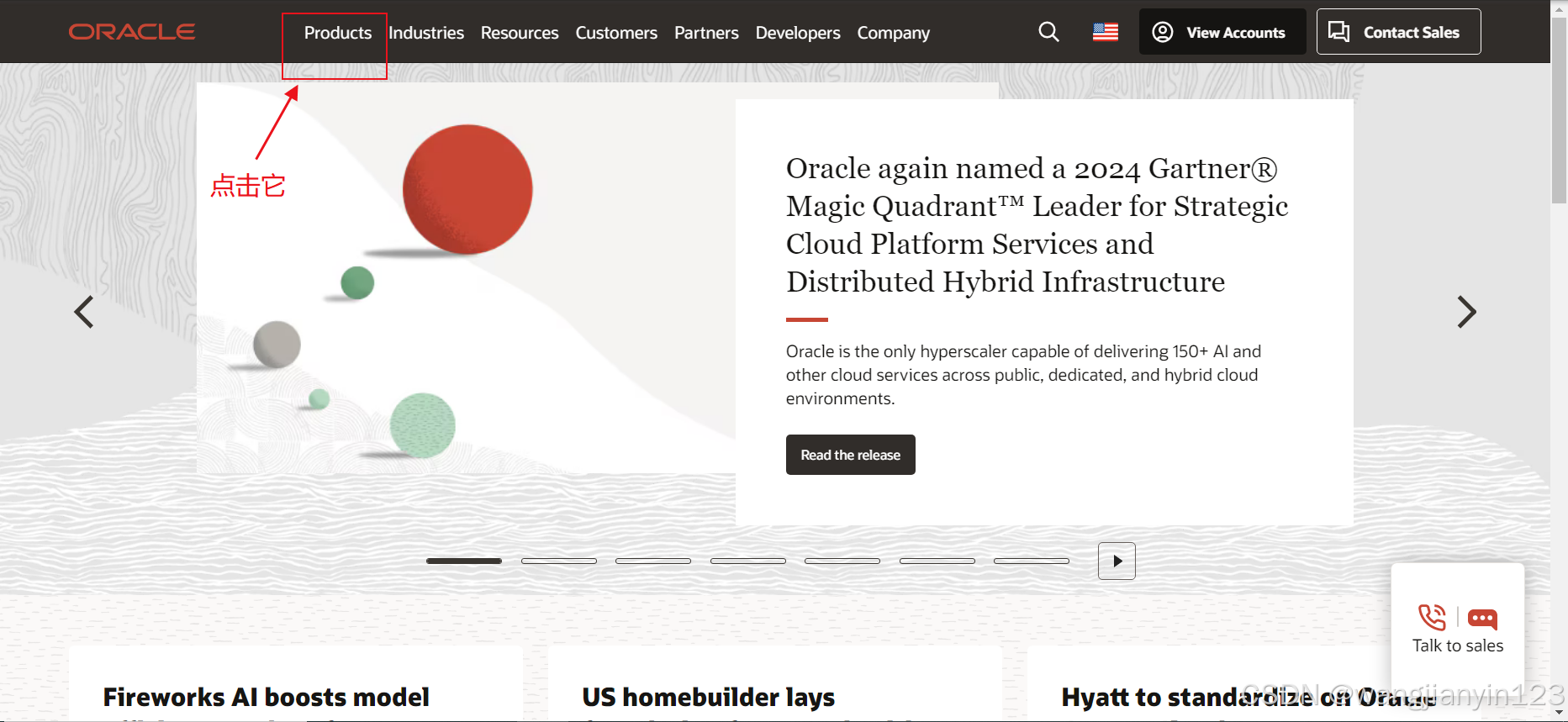Click the chat bubble icon in Talk to sales
Viewport: 1568px width, 722px height.
pos(1482,619)
